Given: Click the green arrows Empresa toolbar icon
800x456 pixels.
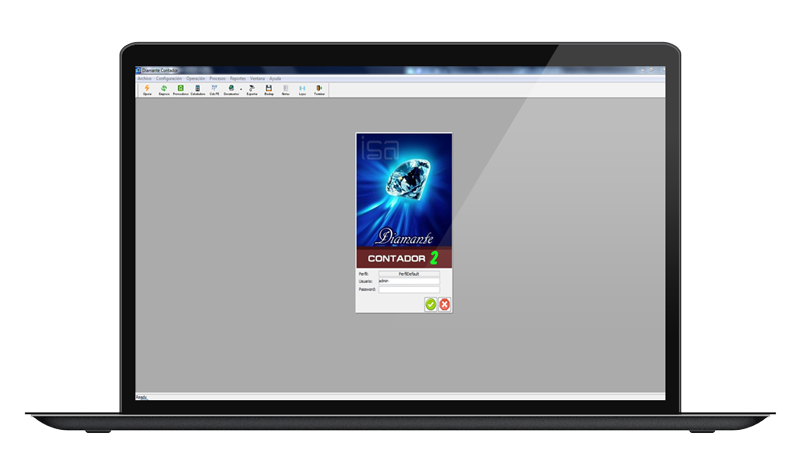Looking at the screenshot, I should (164, 90).
